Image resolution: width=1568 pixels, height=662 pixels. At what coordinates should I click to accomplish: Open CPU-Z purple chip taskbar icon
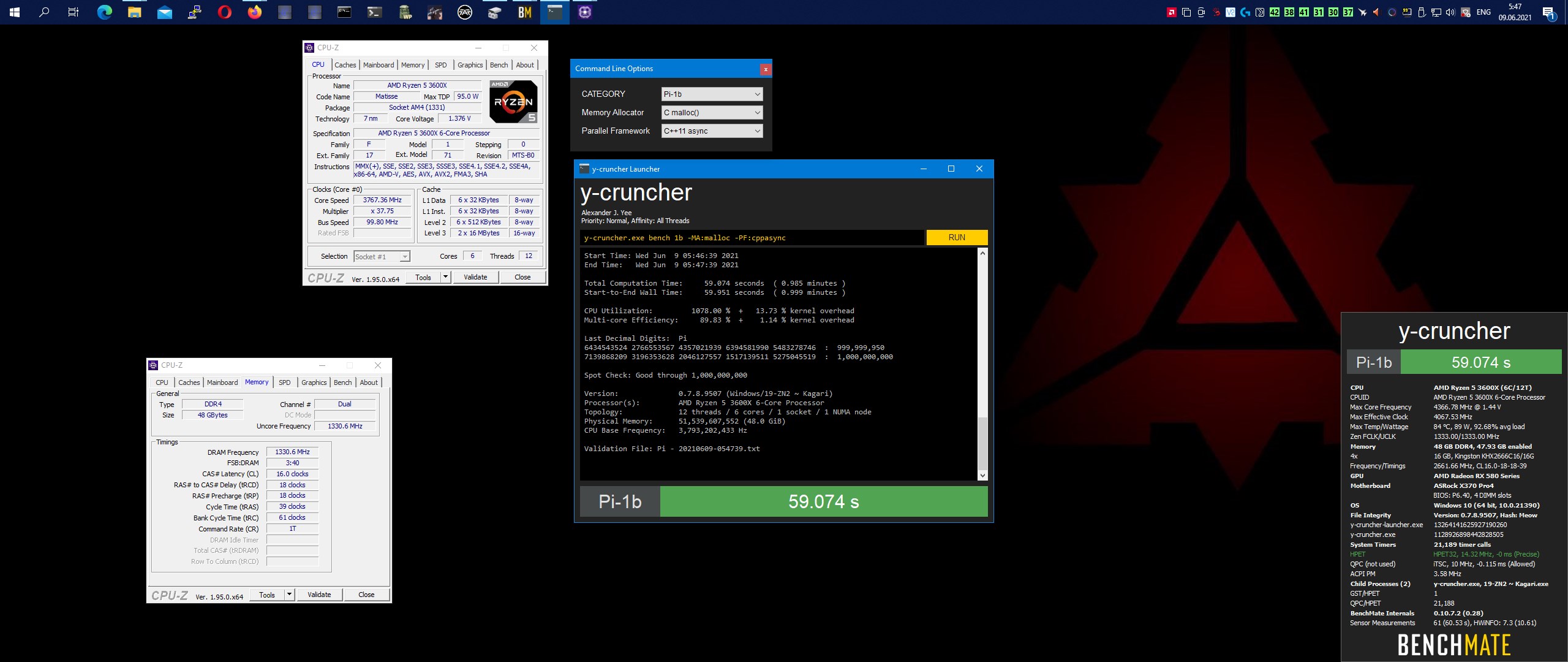[x=584, y=12]
